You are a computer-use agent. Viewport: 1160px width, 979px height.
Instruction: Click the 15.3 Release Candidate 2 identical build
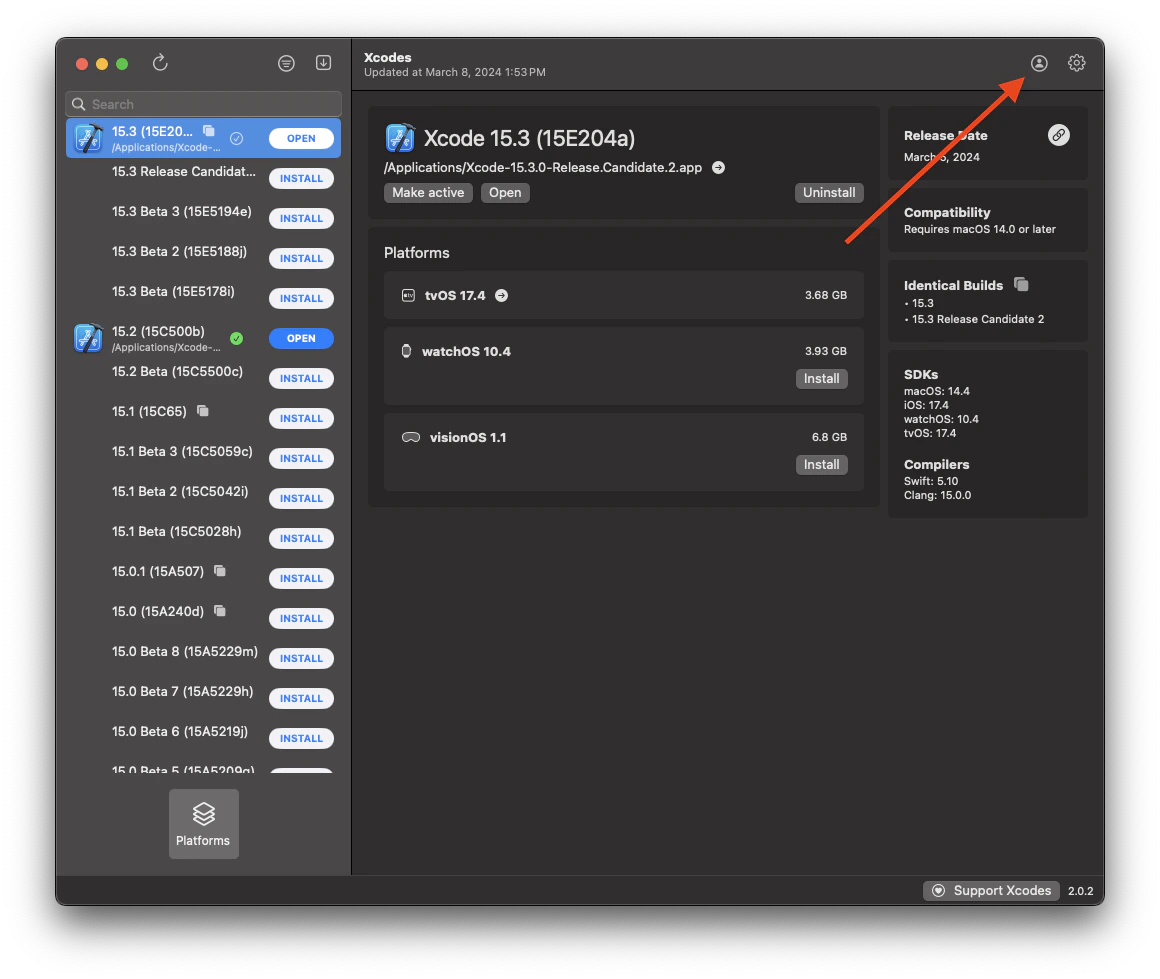978,320
